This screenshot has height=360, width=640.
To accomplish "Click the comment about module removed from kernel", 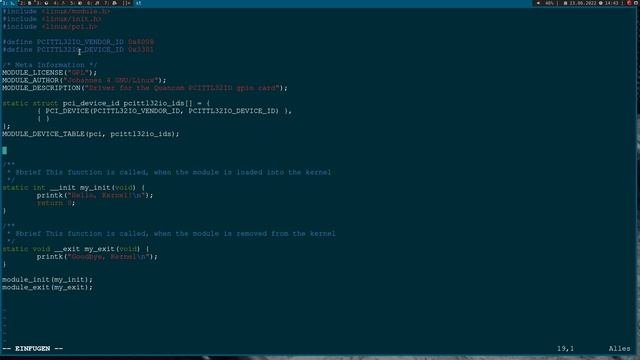I will pyautogui.click(x=171, y=234).
